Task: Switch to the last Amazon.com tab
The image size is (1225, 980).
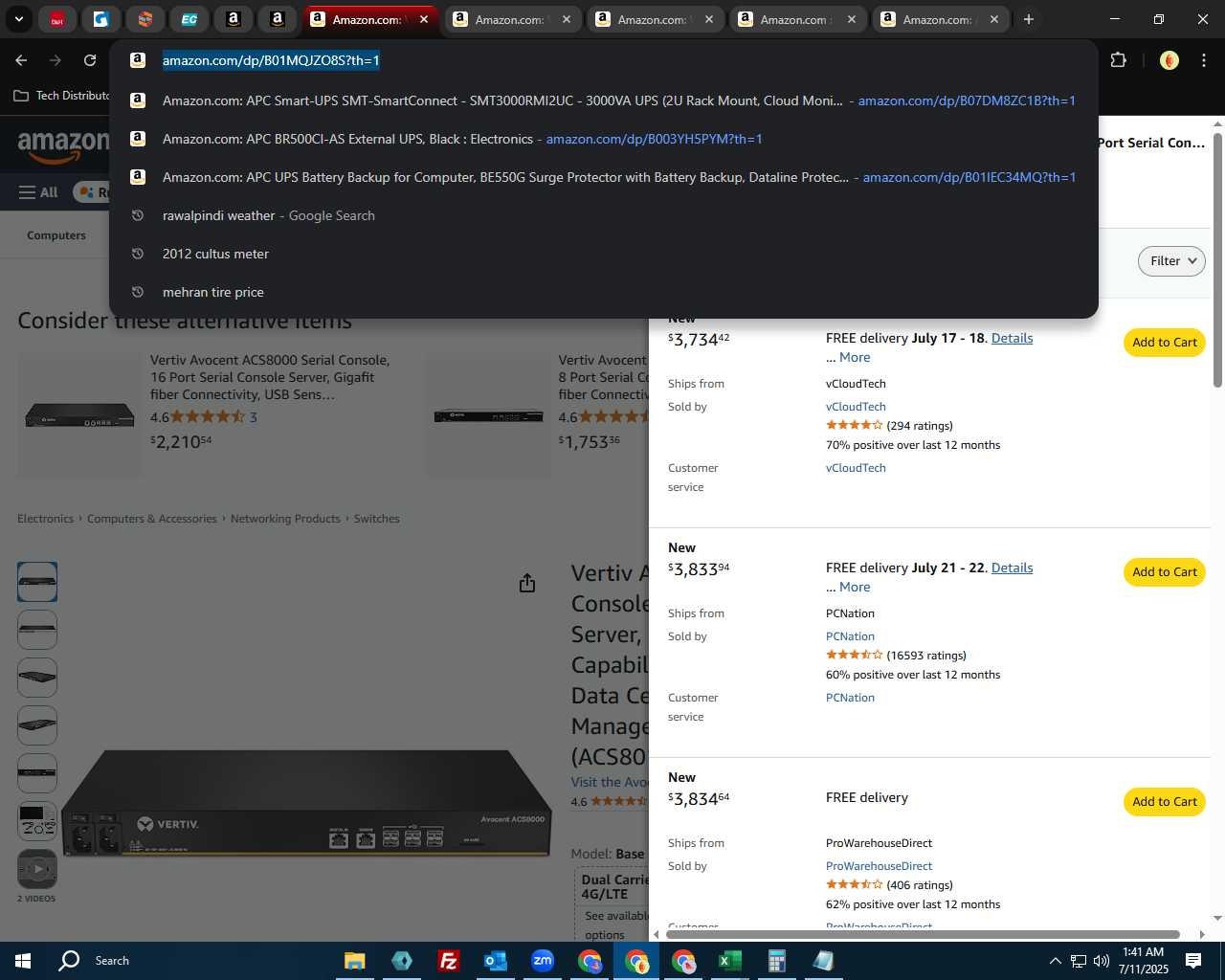Action: pyautogui.click(x=939, y=19)
